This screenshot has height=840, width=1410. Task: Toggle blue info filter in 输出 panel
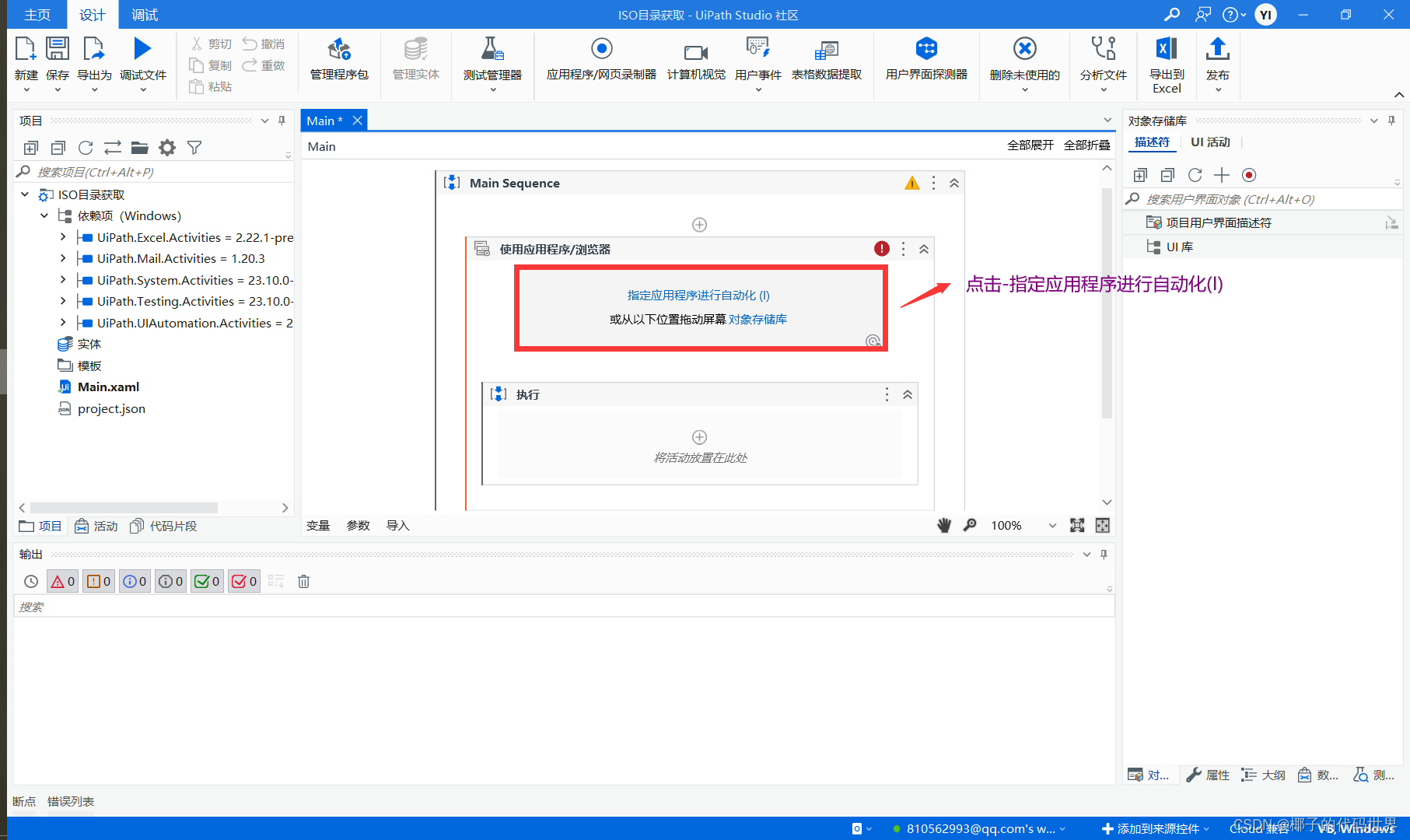tap(135, 581)
